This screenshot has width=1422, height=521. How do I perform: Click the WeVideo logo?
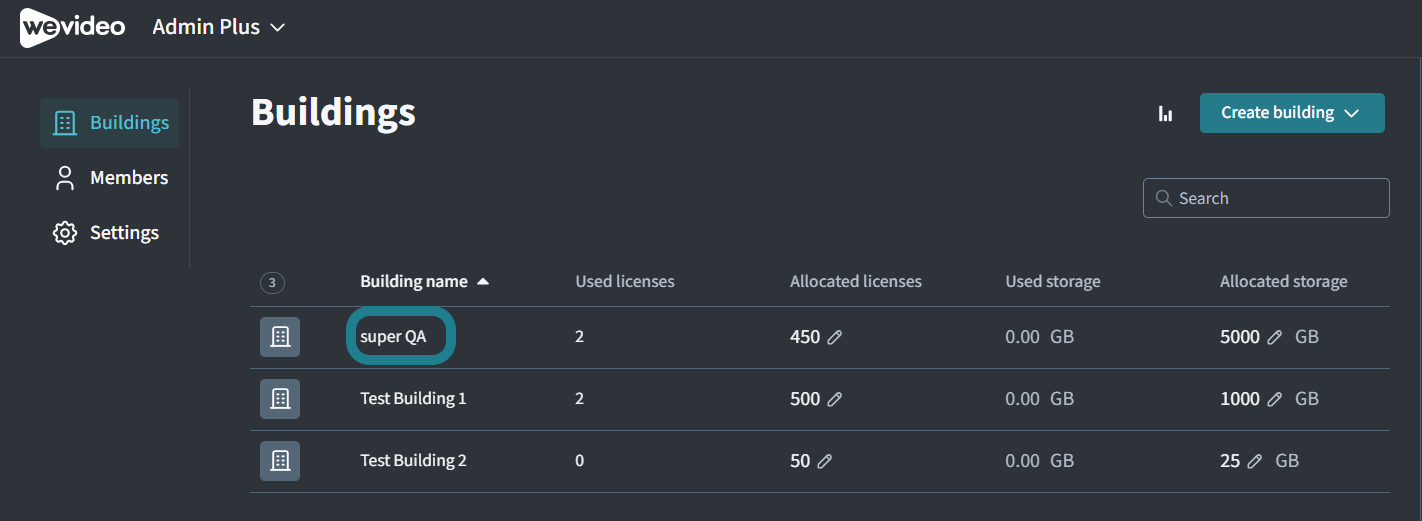pyautogui.click(x=72, y=27)
